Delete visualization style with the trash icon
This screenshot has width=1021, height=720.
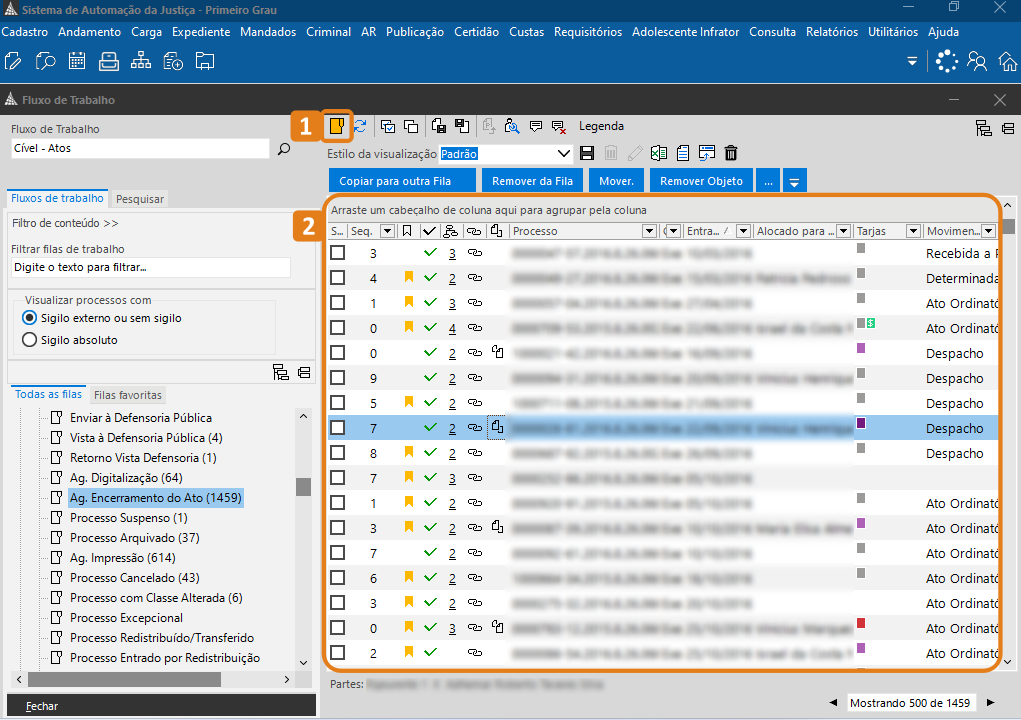(x=731, y=154)
